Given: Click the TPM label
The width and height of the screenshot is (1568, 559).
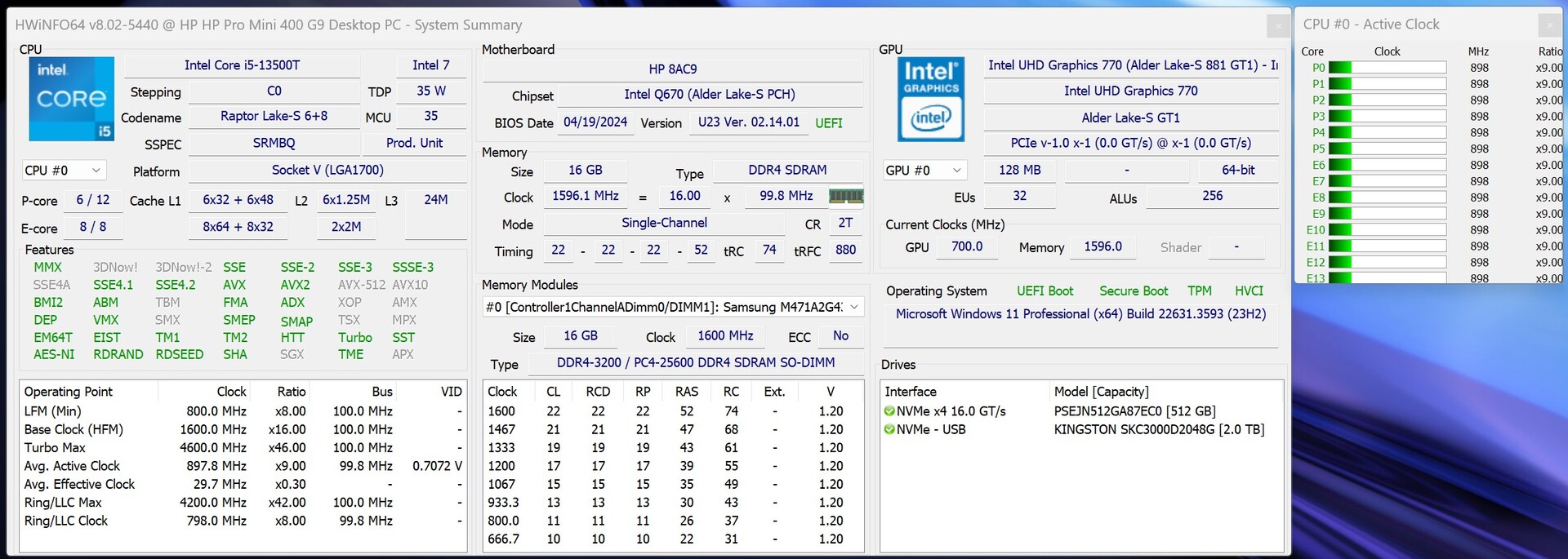Looking at the screenshot, I should (1200, 291).
